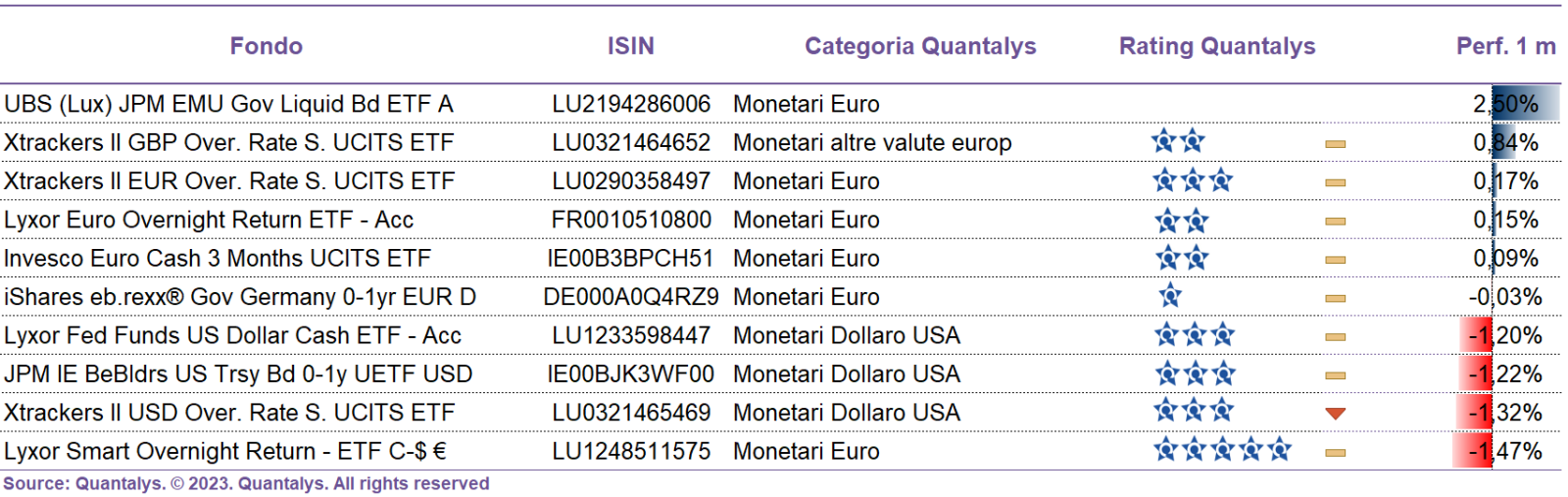Click the red -1,47% performance bar

[x=1472, y=451]
